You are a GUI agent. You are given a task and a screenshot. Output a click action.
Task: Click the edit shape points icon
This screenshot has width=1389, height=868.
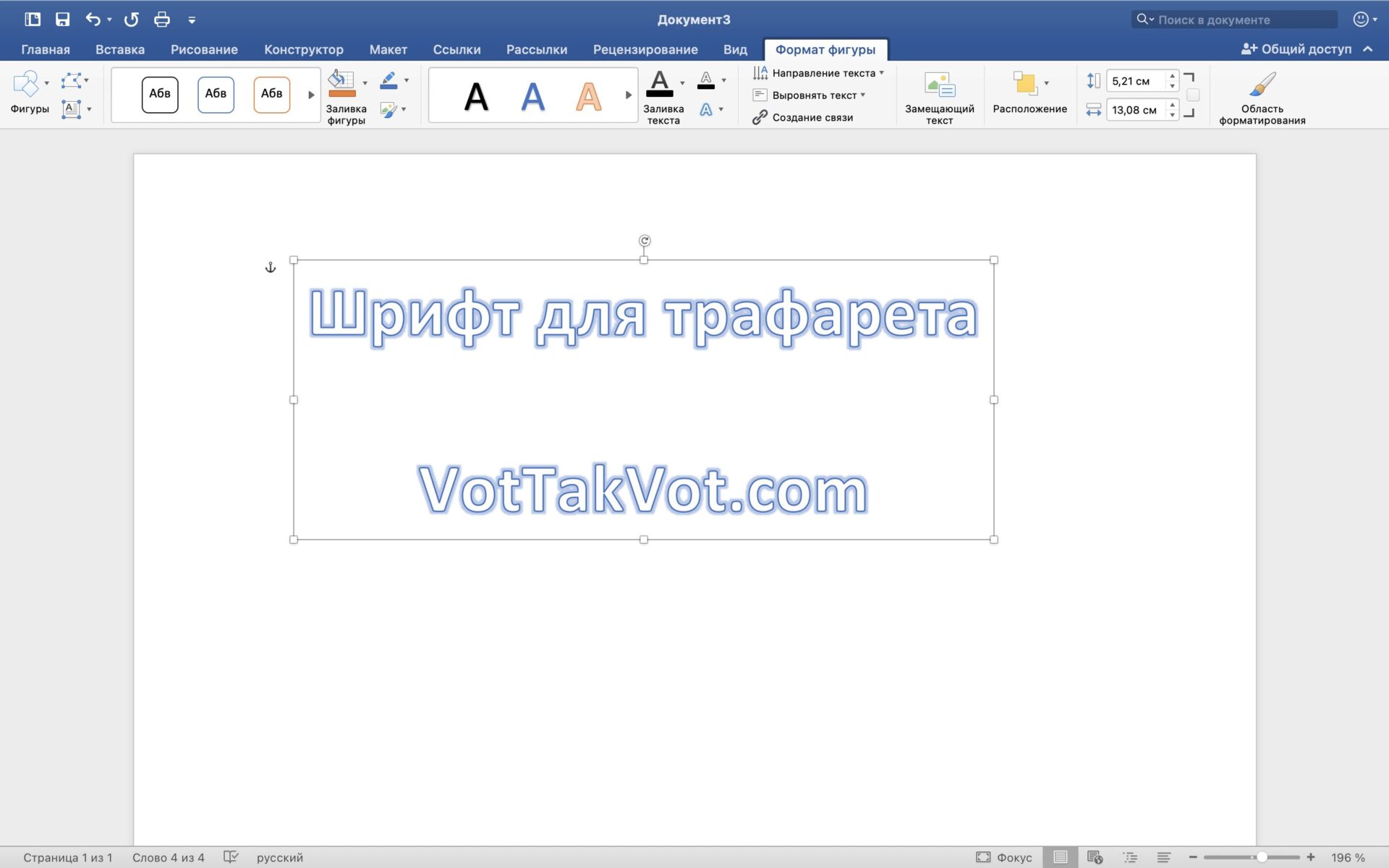[71, 80]
